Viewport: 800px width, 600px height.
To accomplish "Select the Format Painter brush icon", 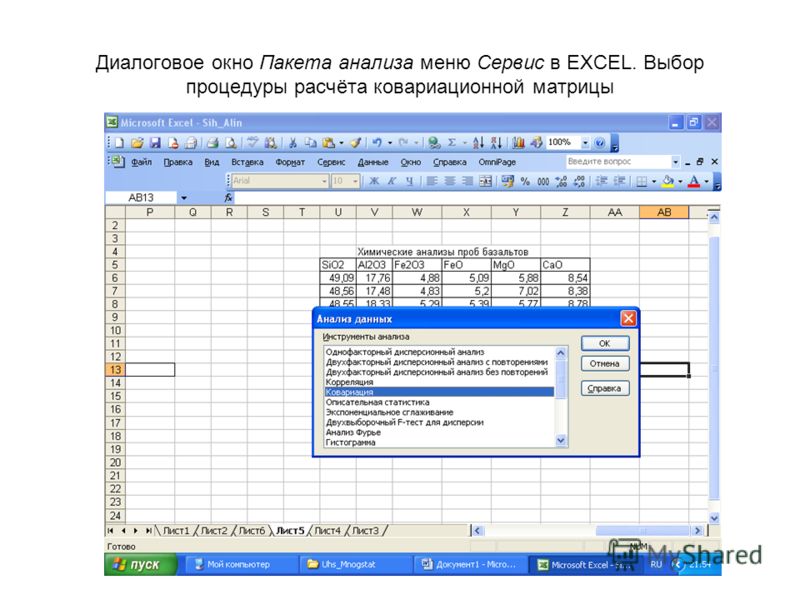I will tap(356, 143).
